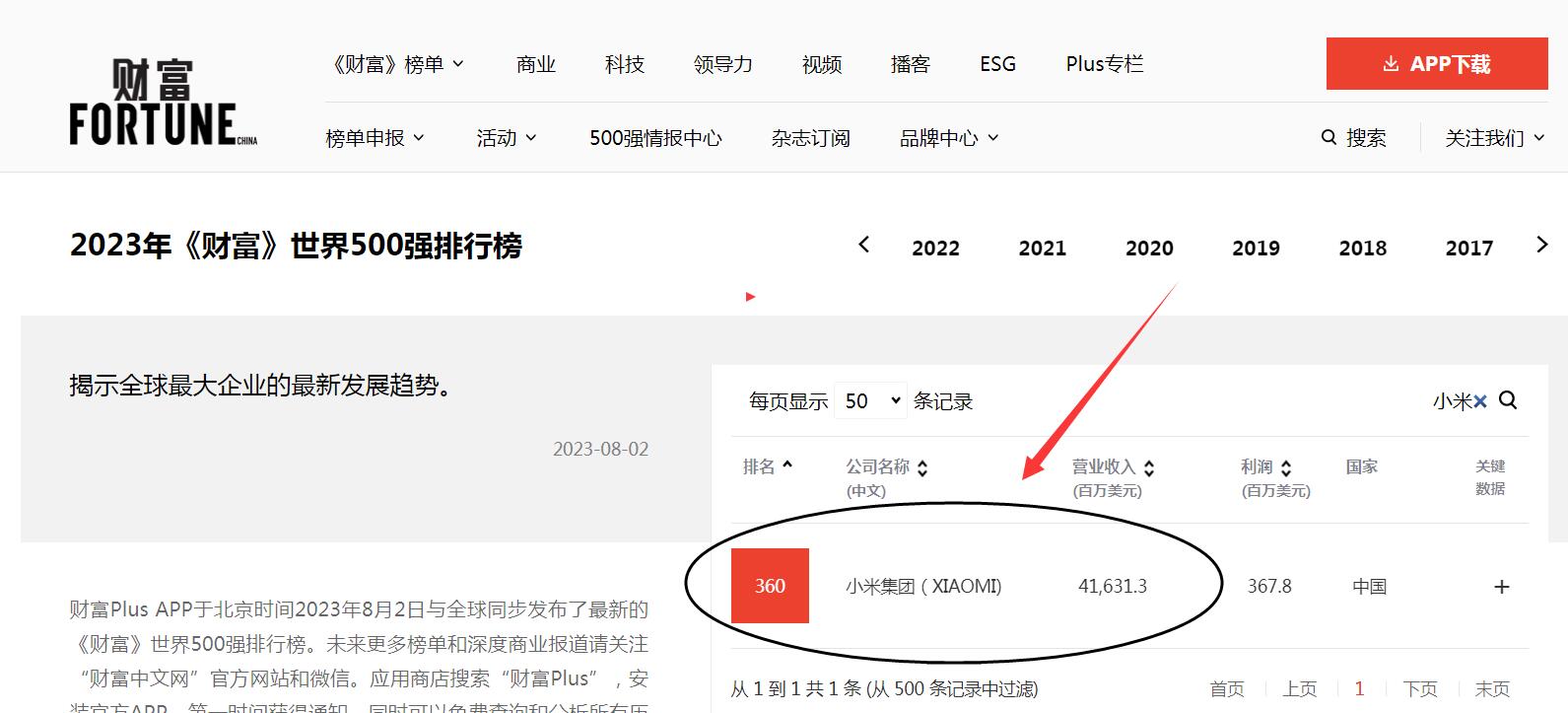Switch to the 2021 ranking year
The width and height of the screenshot is (1568, 713).
tap(1043, 249)
